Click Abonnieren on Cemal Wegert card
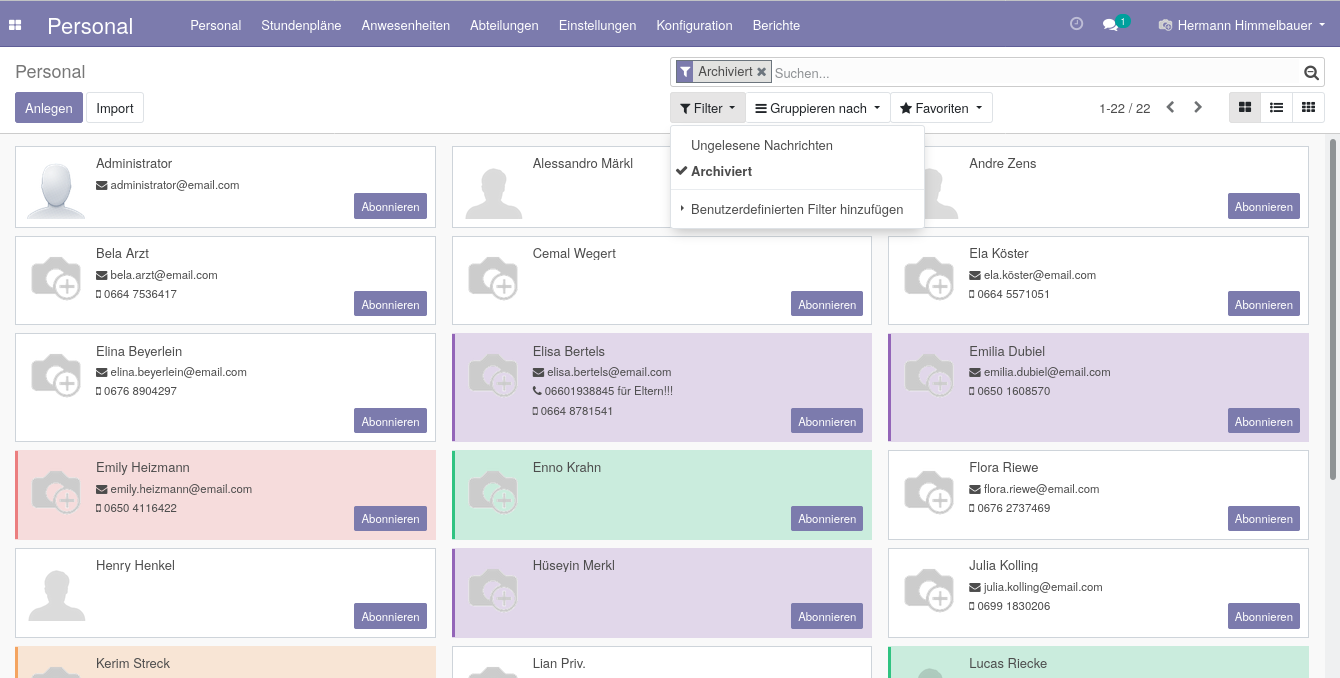 [827, 305]
